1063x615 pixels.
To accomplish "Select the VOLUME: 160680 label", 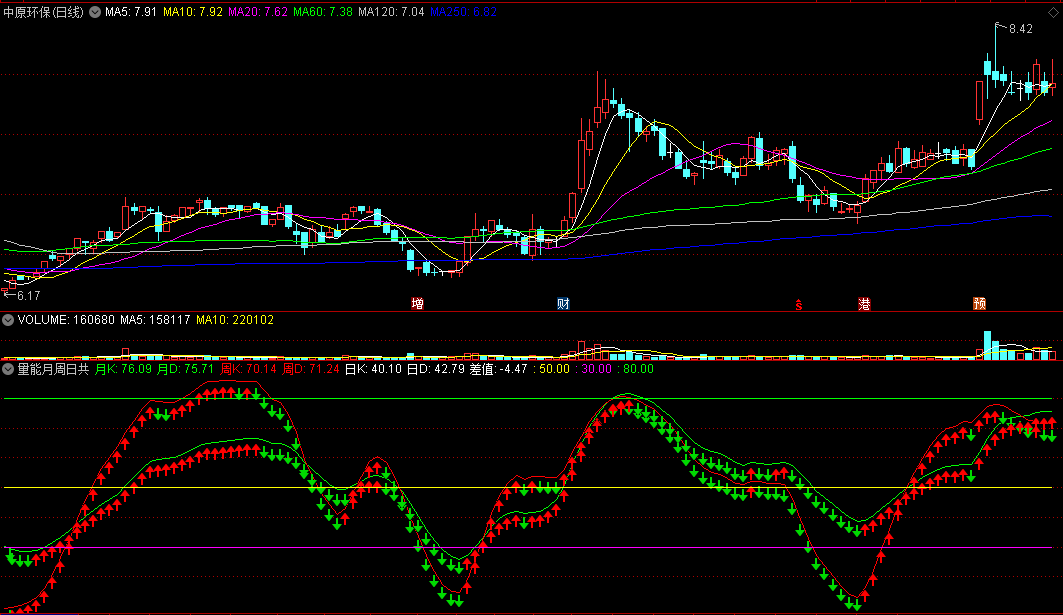I will [x=66, y=320].
